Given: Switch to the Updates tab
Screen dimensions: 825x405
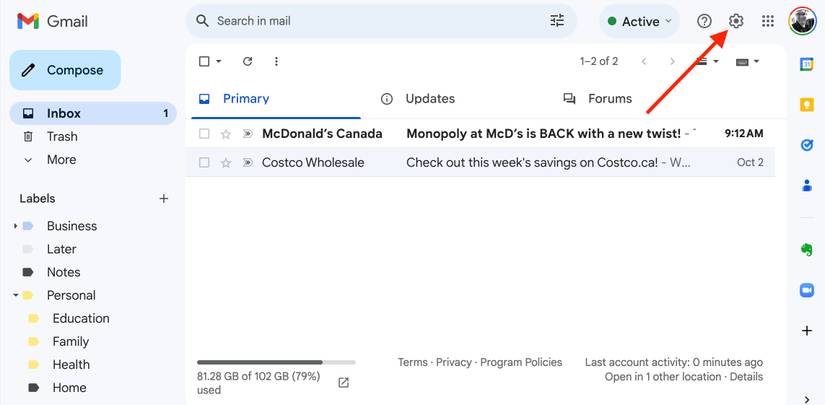Looking at the screenshot, I should [x=429, y=99].
